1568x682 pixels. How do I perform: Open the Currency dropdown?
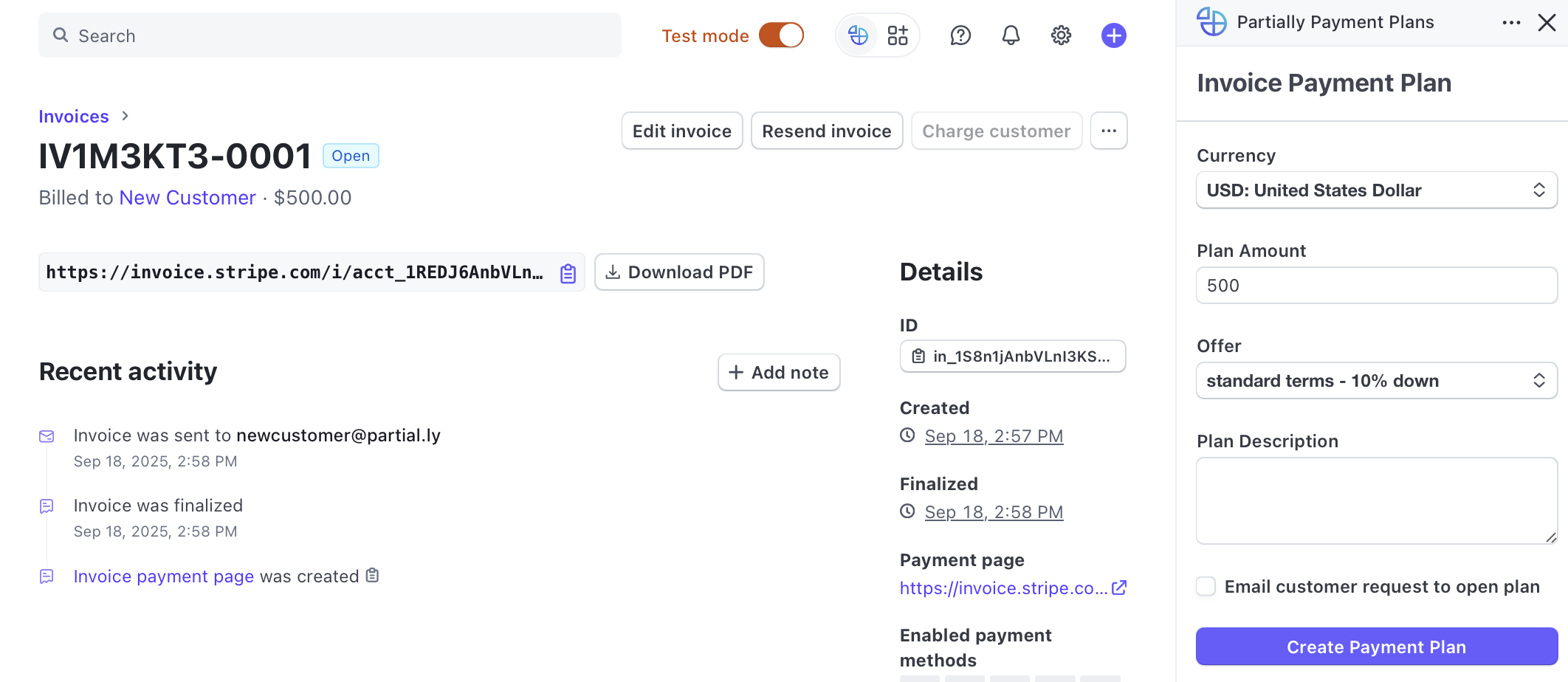pyautogui.click(x=1376, y=190)
